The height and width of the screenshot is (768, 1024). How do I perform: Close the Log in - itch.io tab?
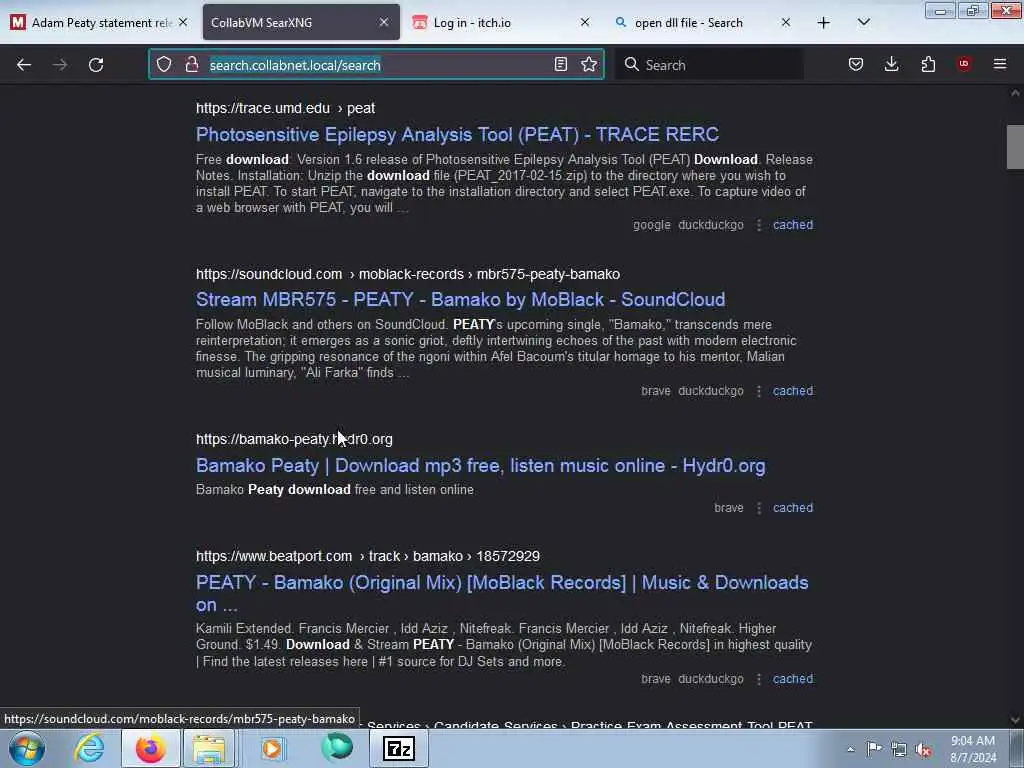click(x=585, y=22)
